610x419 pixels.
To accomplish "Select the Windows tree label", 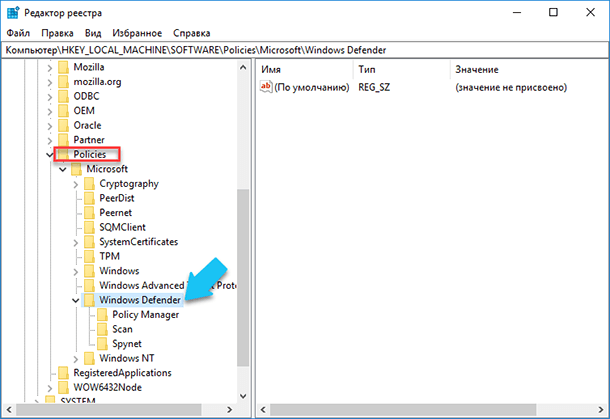I will [x=119, y=271].
